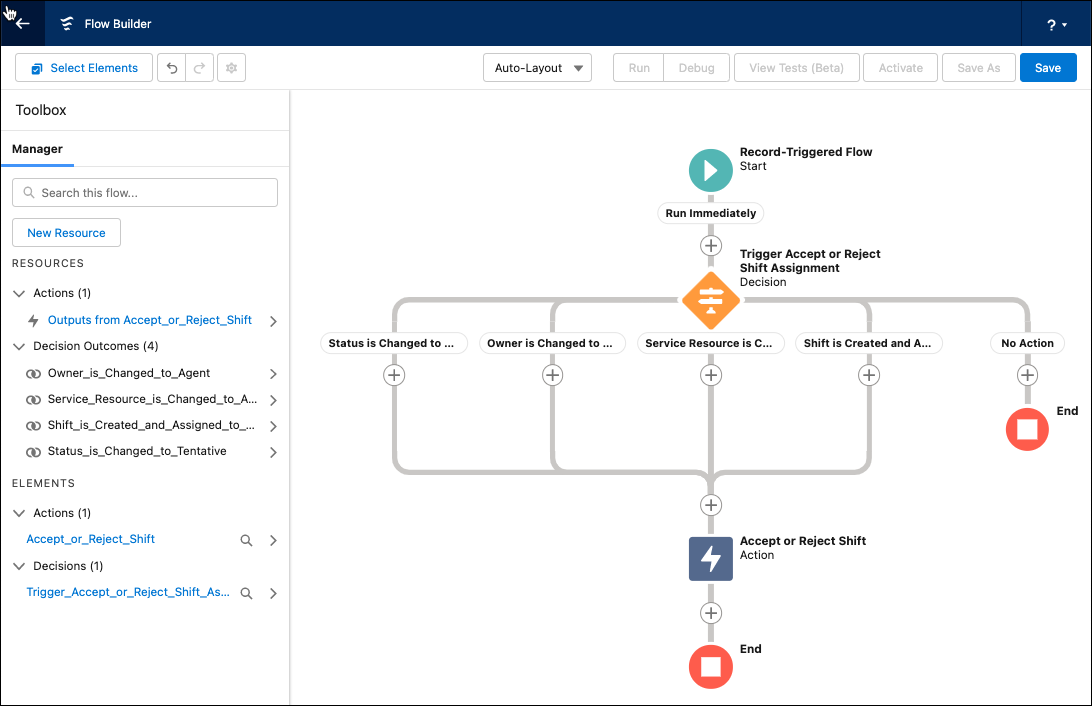Click Trigger Accept or Reject Shift Assignment label

tap(810, 261)
